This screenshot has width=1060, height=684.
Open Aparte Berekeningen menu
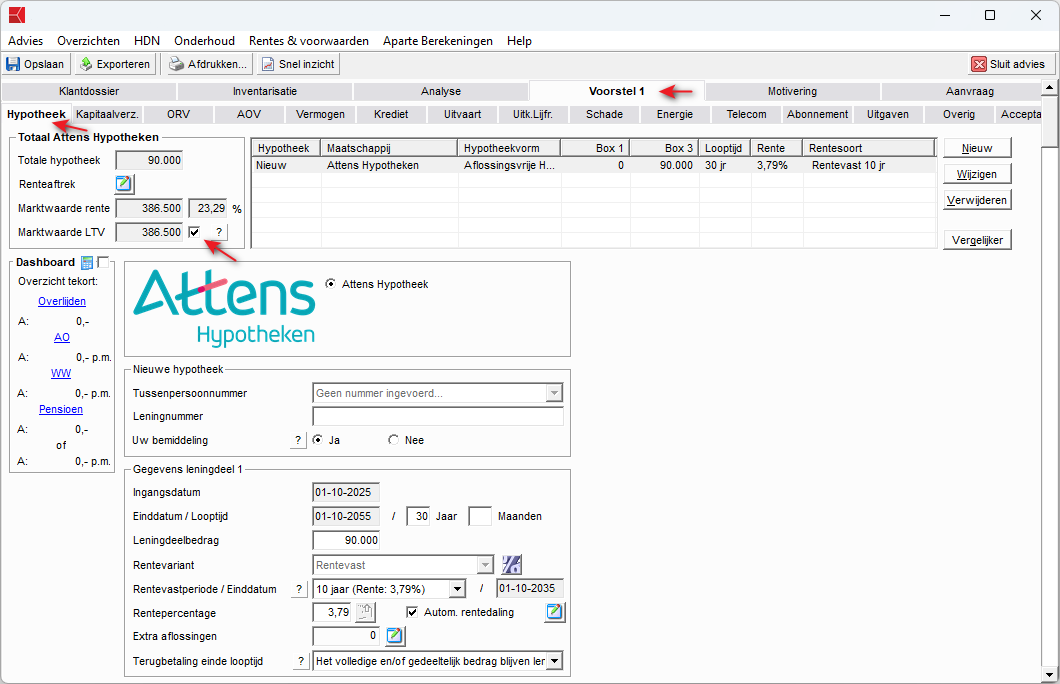(x=438, y=41)
